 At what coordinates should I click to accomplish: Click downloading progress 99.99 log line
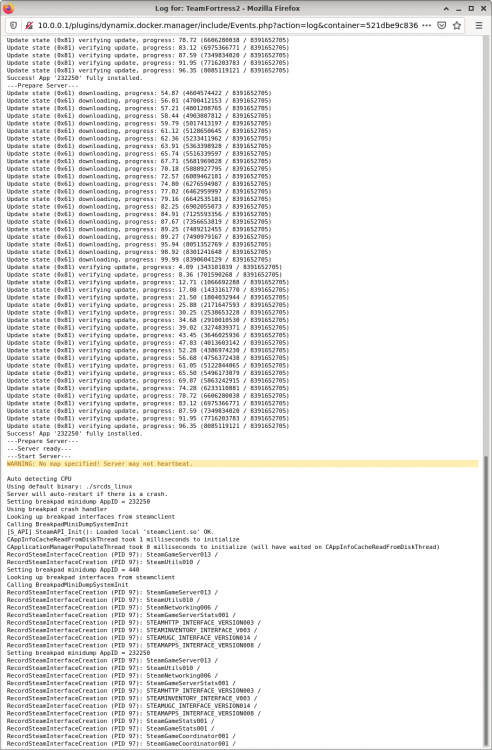(139, 260)
